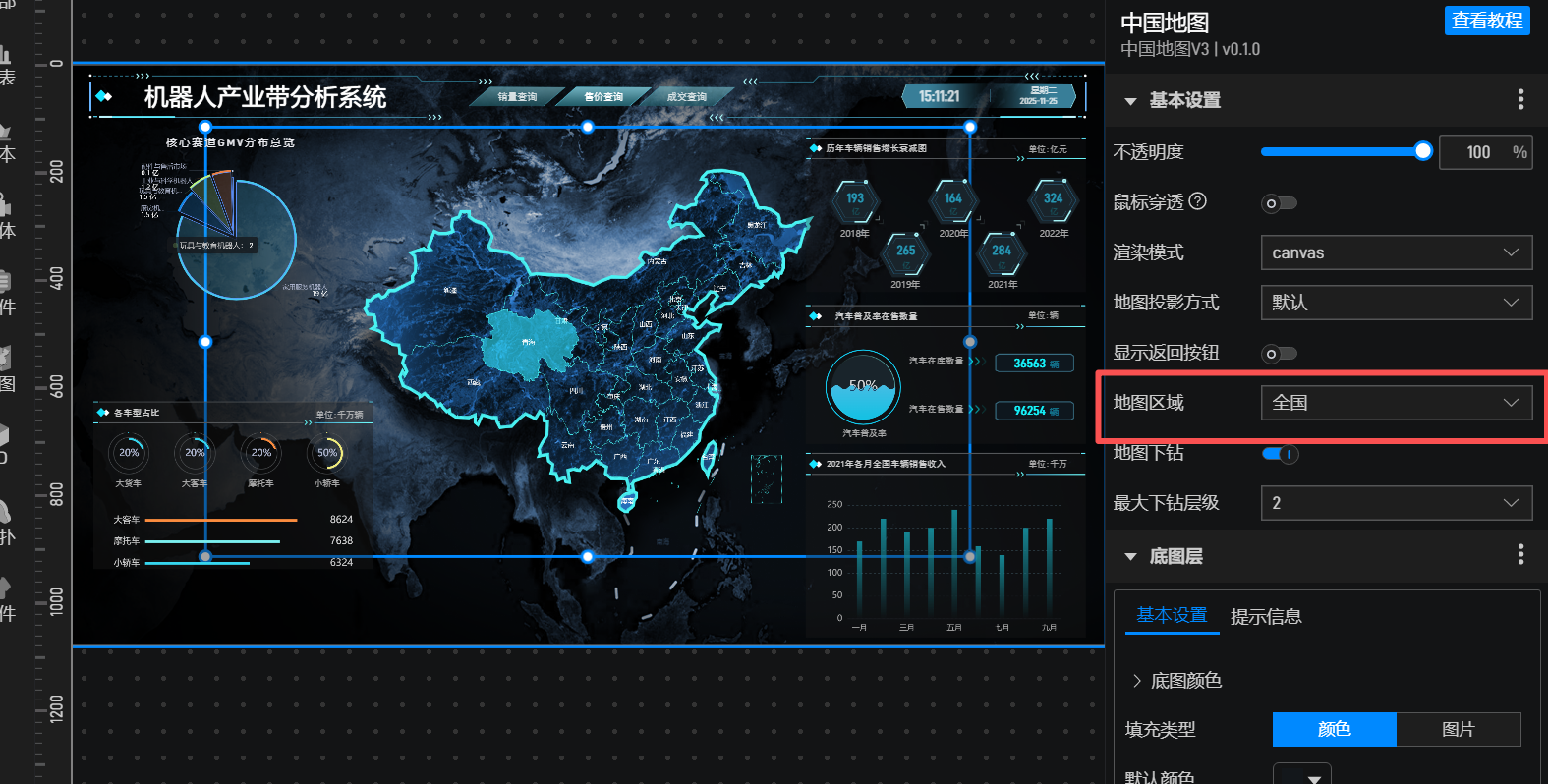Open the 渲染模式 canvas dropdown
This screenshot has width=1548, height=784.
click(x=1396, y=252)
